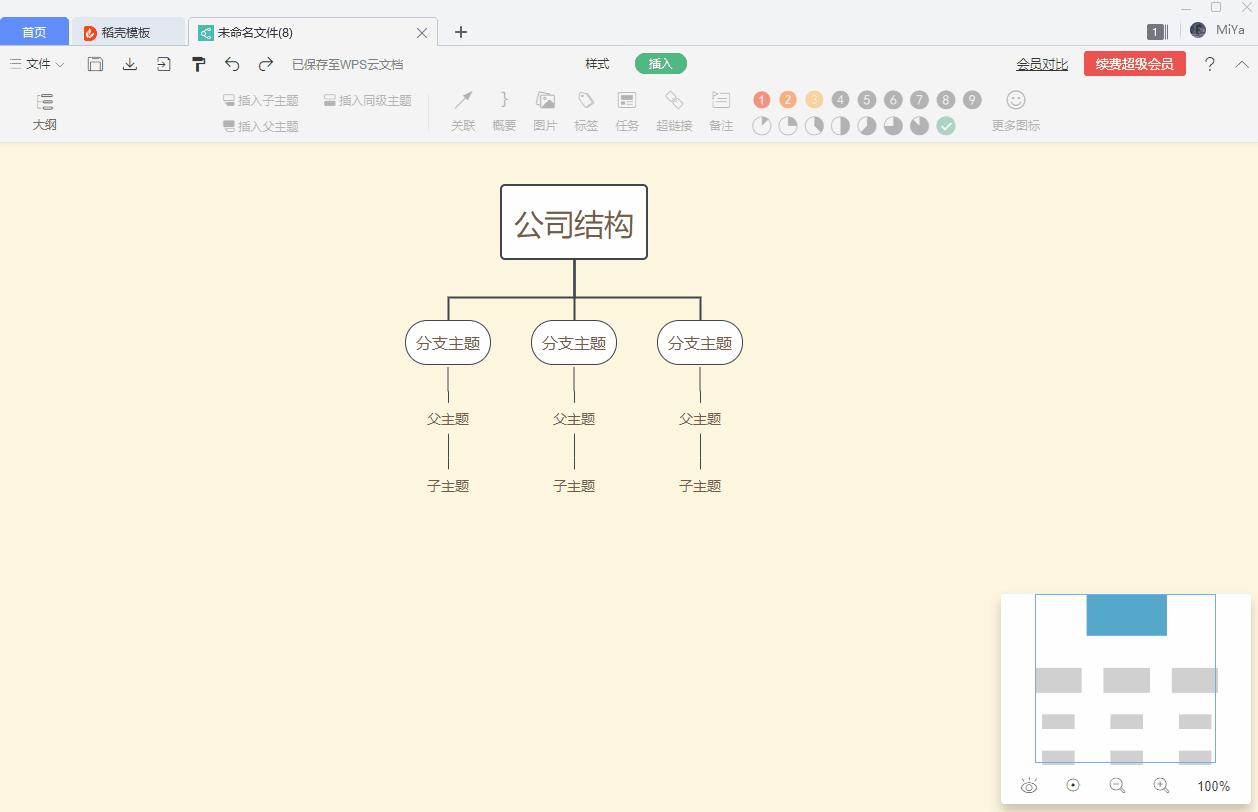Open the 文件 menu dropdown
This screenshot has width=1258, height=812.
pyautogui.click(x=36, y=63)
